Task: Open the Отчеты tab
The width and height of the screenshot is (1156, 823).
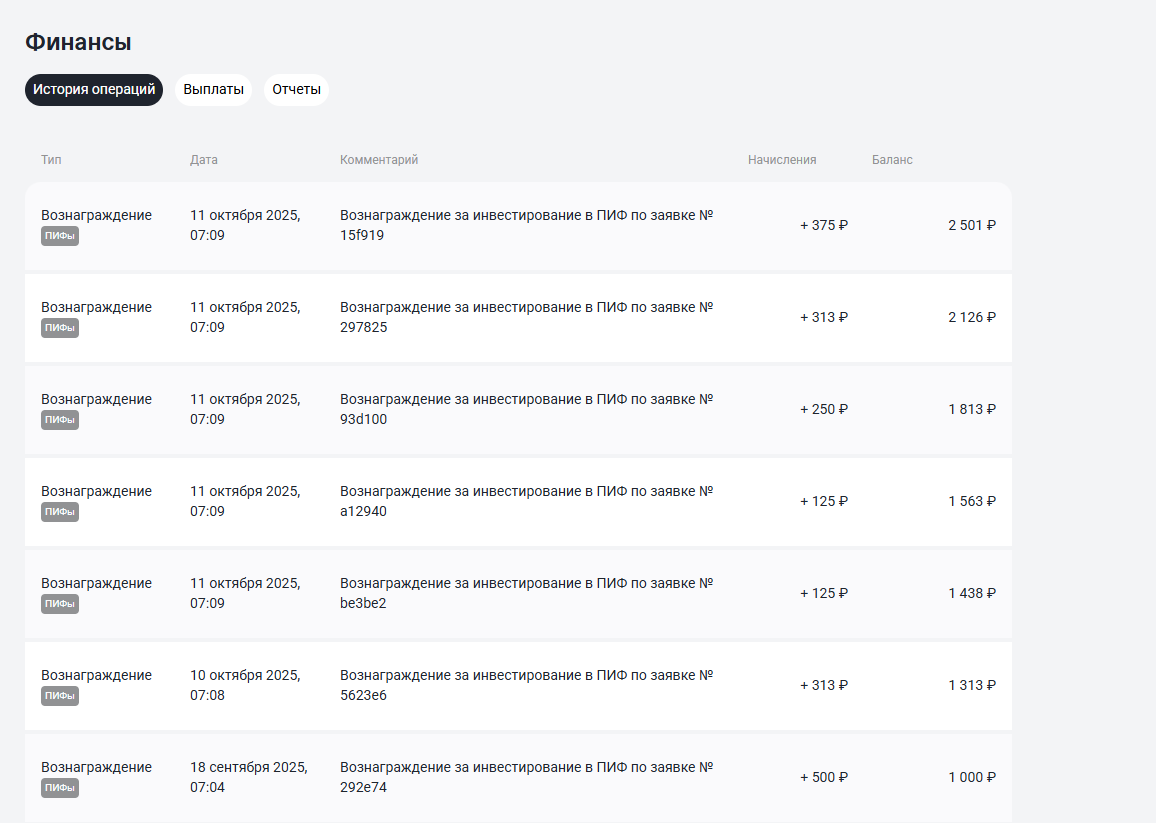Action: 296,90
